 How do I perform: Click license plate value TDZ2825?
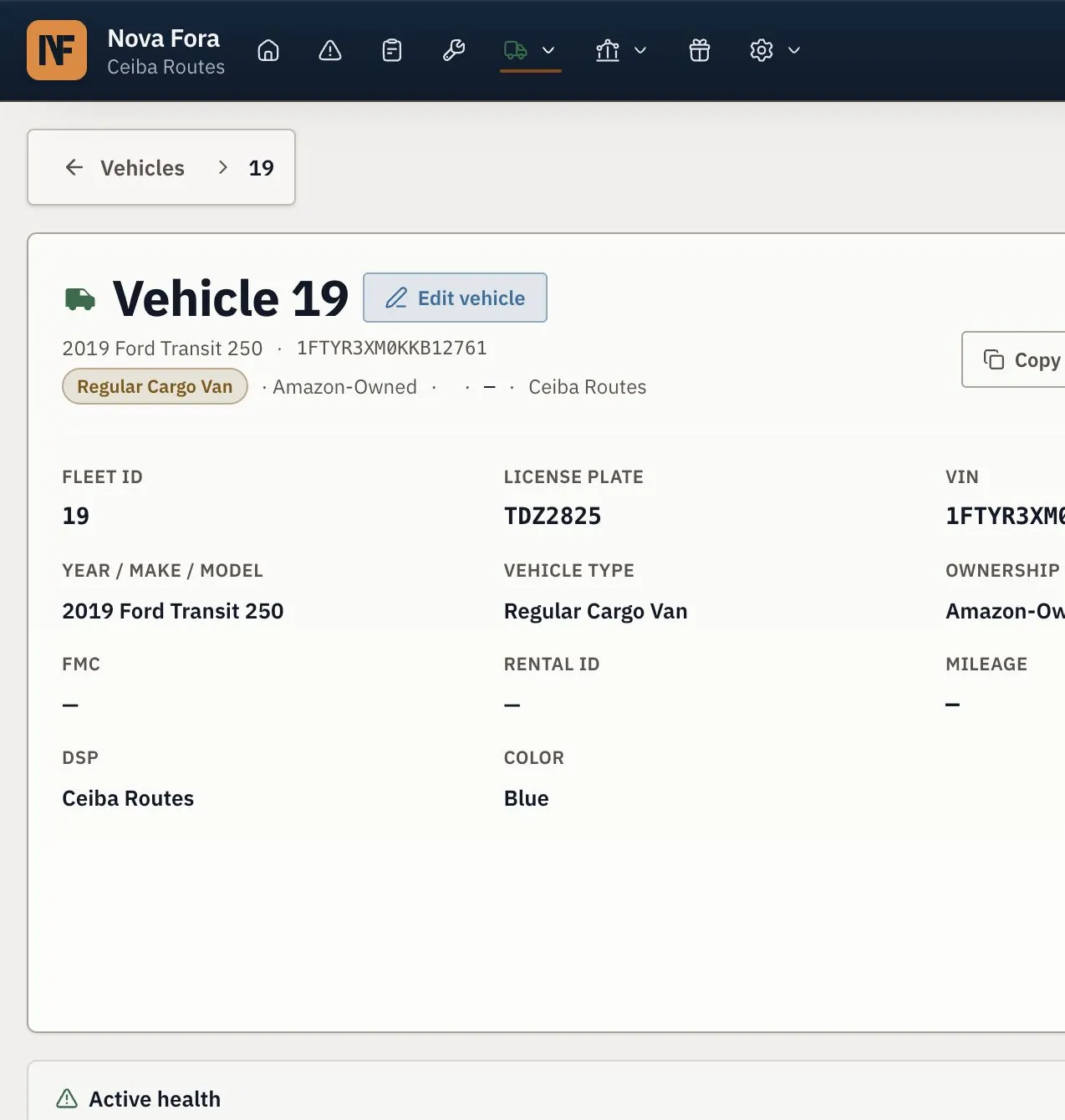(x=553, y=516)
